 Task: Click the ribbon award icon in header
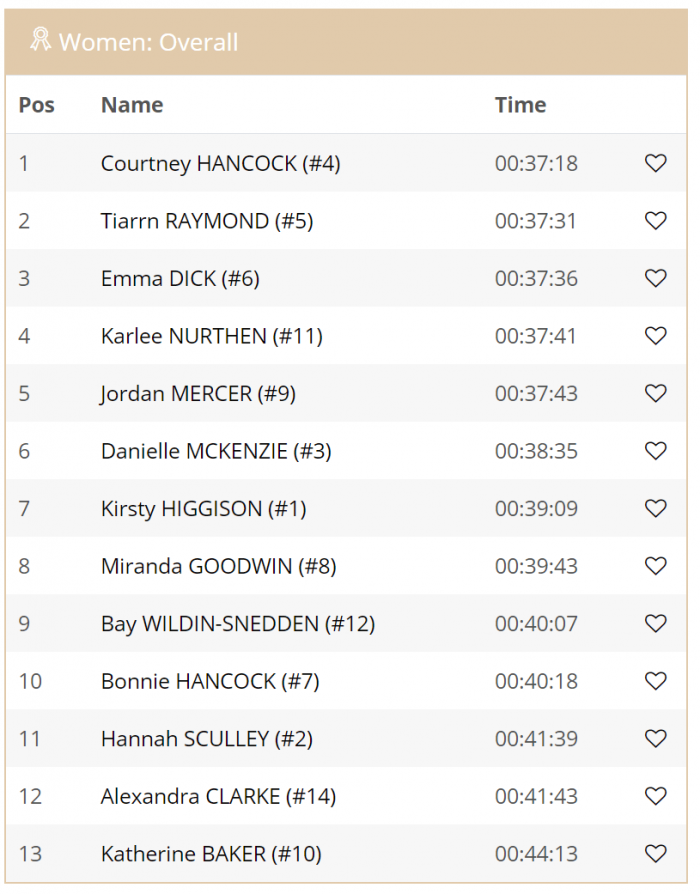40,40
